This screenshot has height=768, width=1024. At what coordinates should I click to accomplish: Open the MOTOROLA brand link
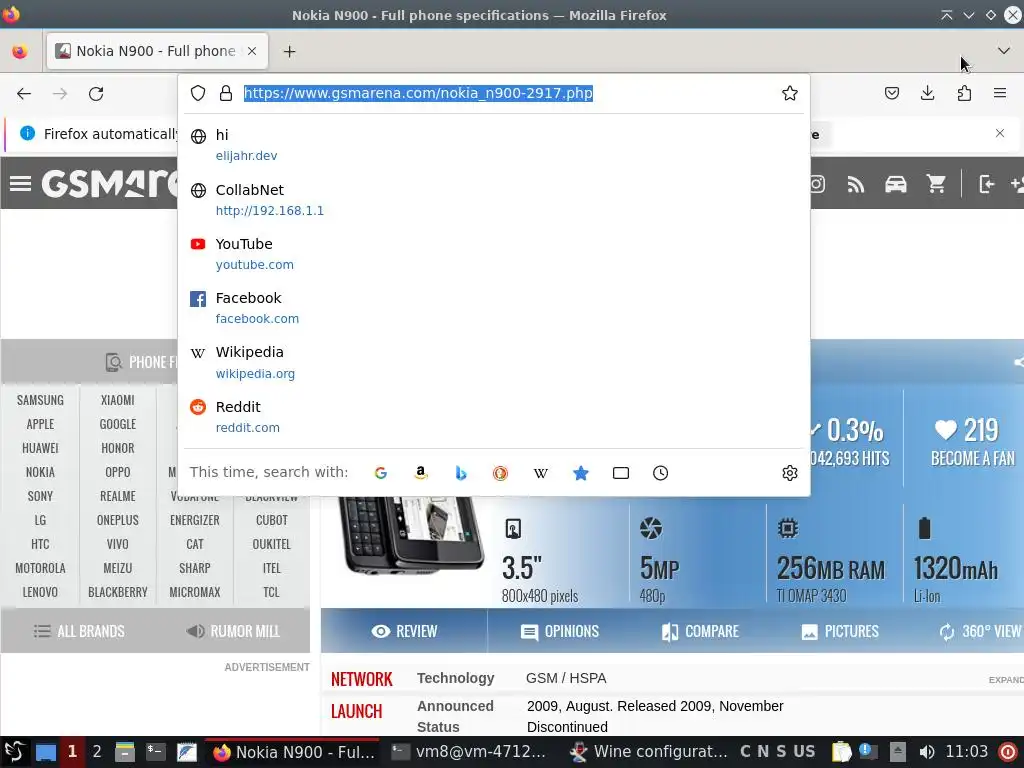click(40, 568)
